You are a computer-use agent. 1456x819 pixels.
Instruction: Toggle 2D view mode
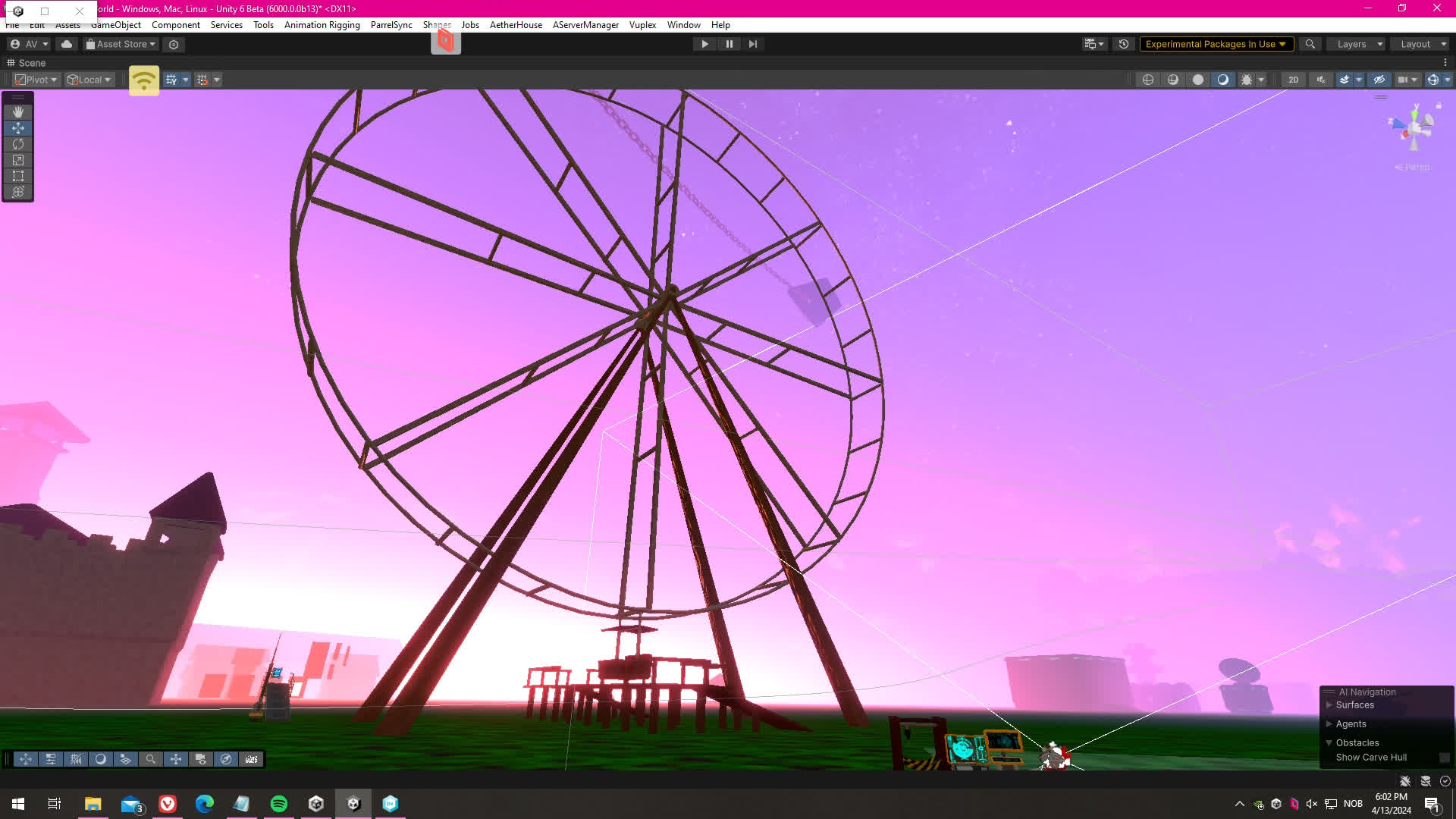pos(1293,80)
